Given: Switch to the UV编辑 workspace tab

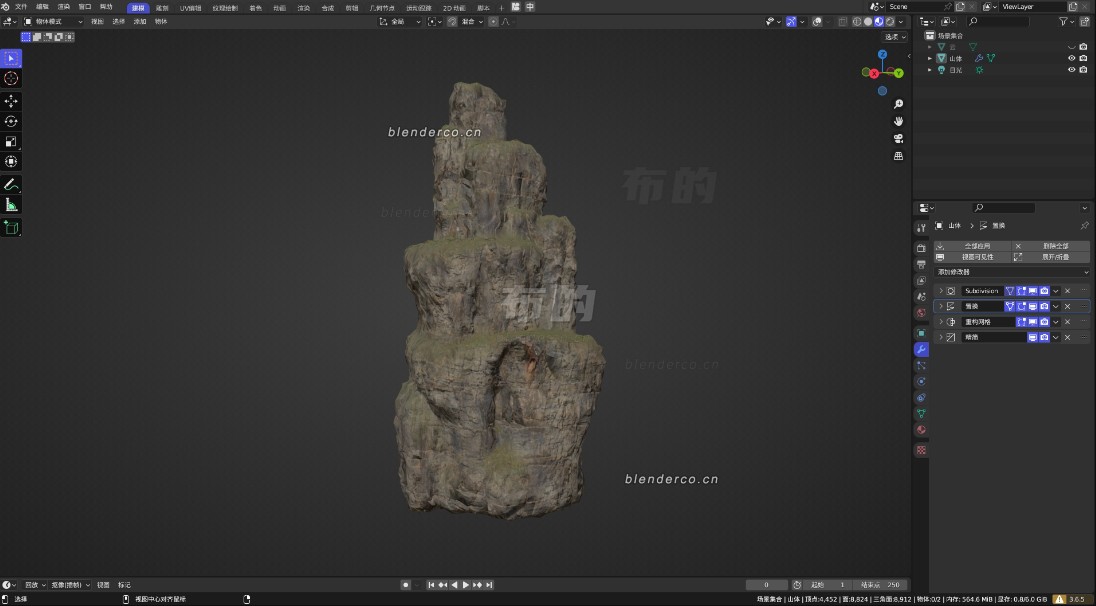Looking at the screenshot, I should [190, 8].
